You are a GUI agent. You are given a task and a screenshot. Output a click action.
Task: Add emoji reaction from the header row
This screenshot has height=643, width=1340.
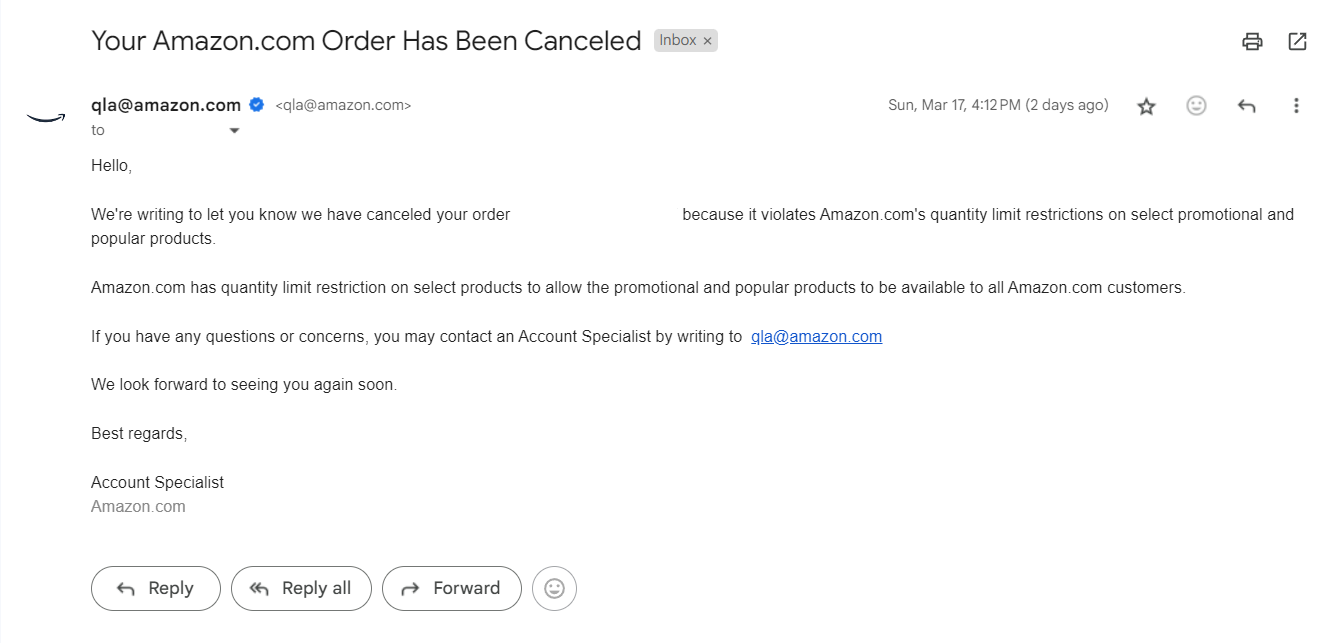click(x=1196, y=106)
